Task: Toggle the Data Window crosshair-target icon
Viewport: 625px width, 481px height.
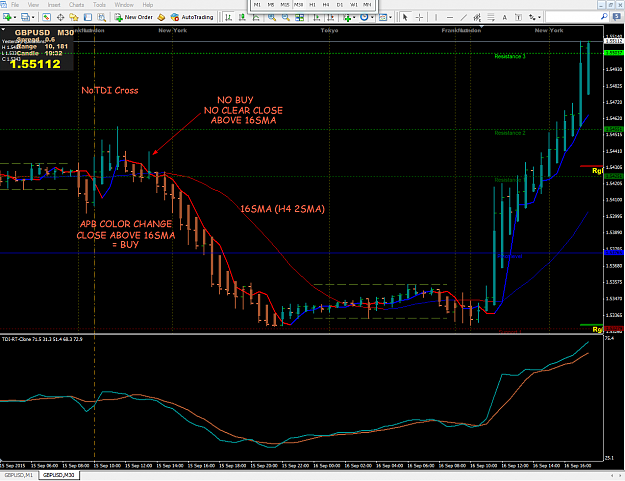Action: [60, 17]
